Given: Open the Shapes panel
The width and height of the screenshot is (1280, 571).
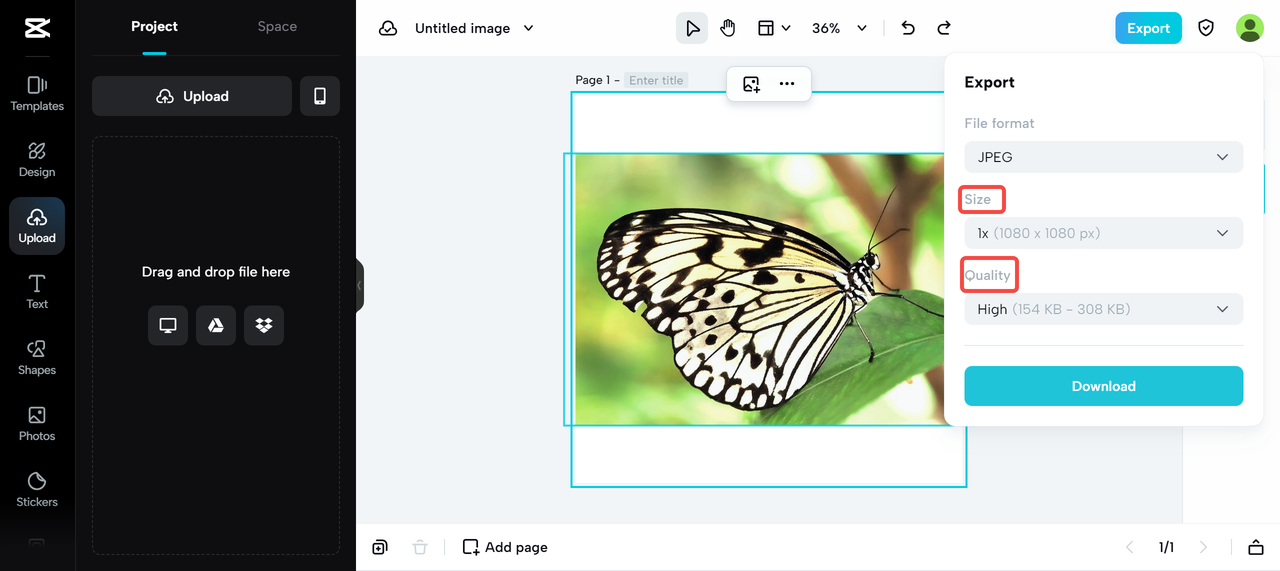Looking at the screenshot, I should 37,358.
